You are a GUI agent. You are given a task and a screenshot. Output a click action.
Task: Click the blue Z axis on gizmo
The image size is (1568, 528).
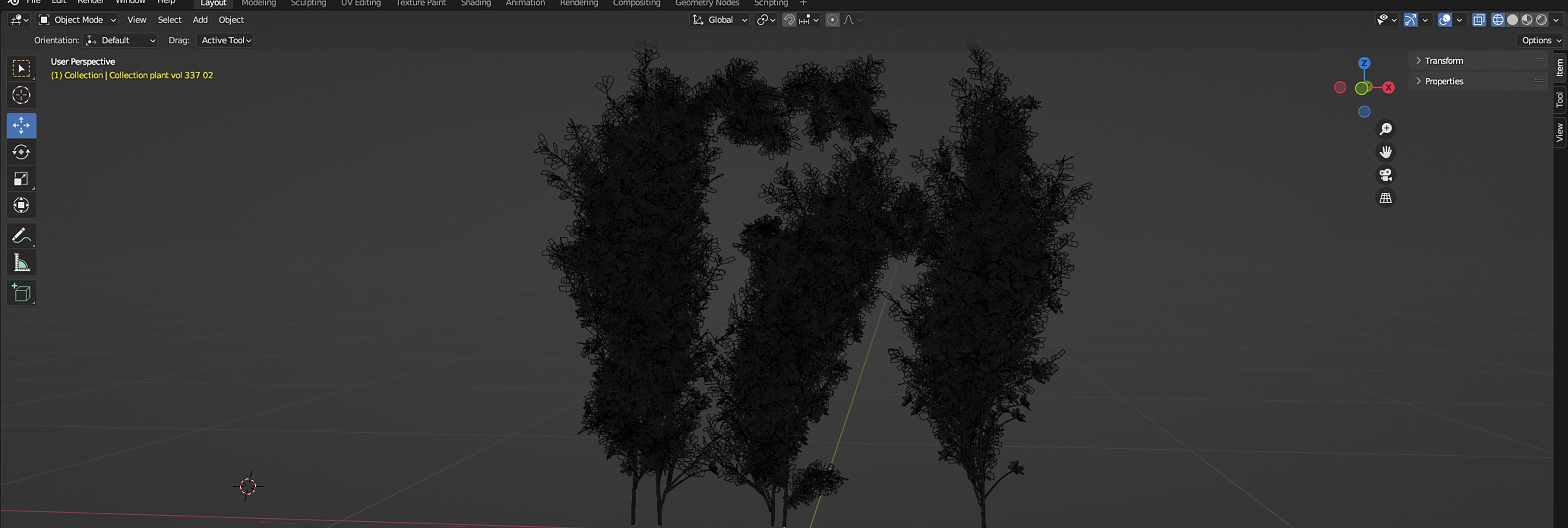click(x=1364, y=63)
